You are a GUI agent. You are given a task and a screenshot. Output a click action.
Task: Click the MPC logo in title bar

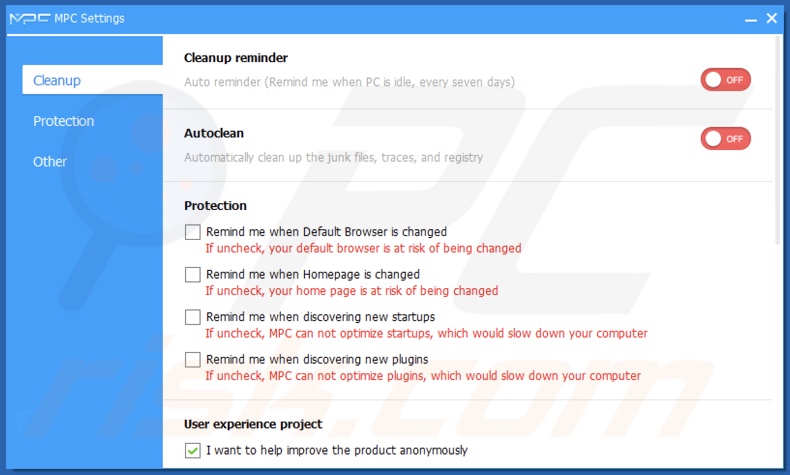pos(30,19)
